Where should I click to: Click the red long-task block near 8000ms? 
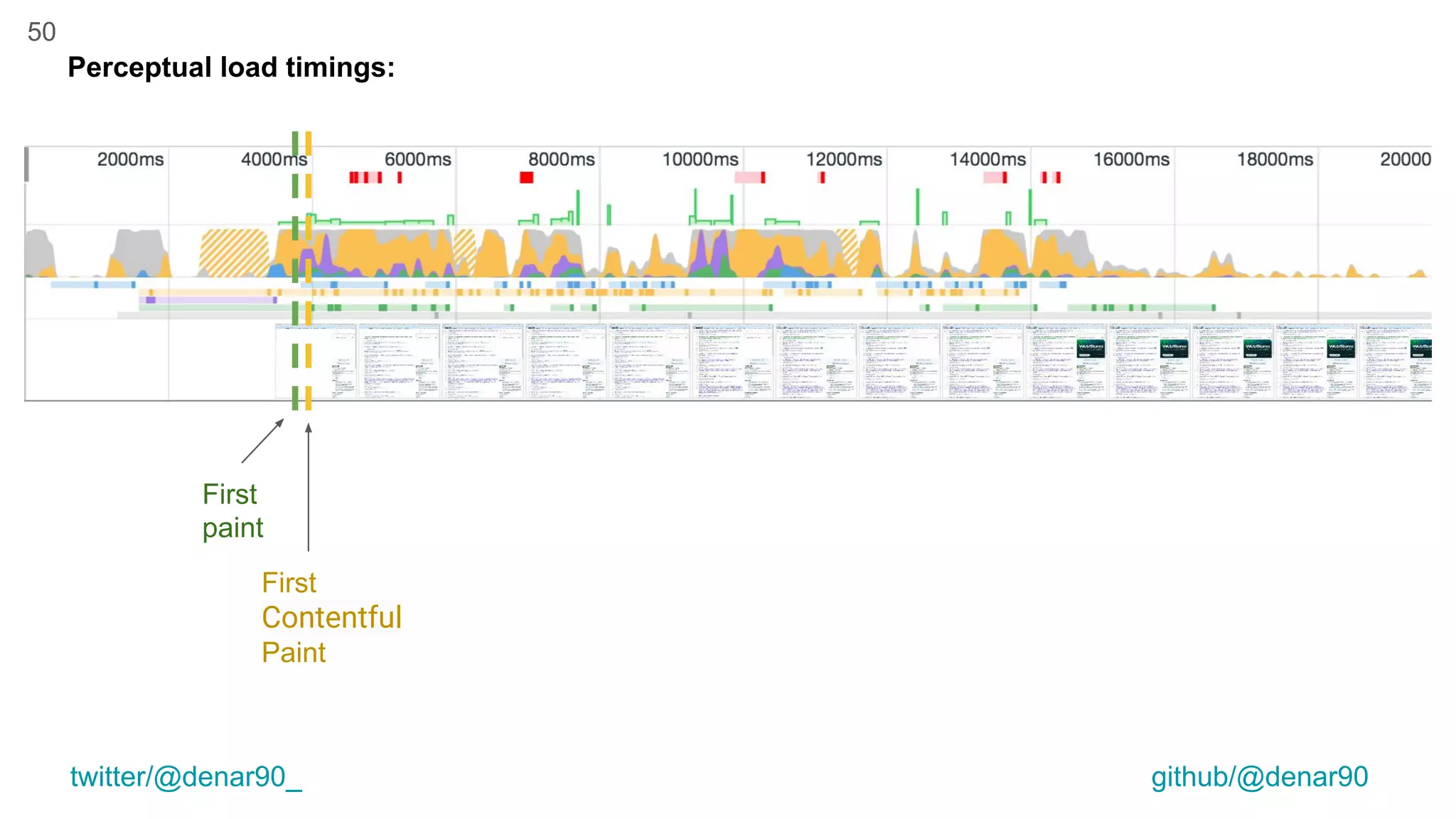526,177
